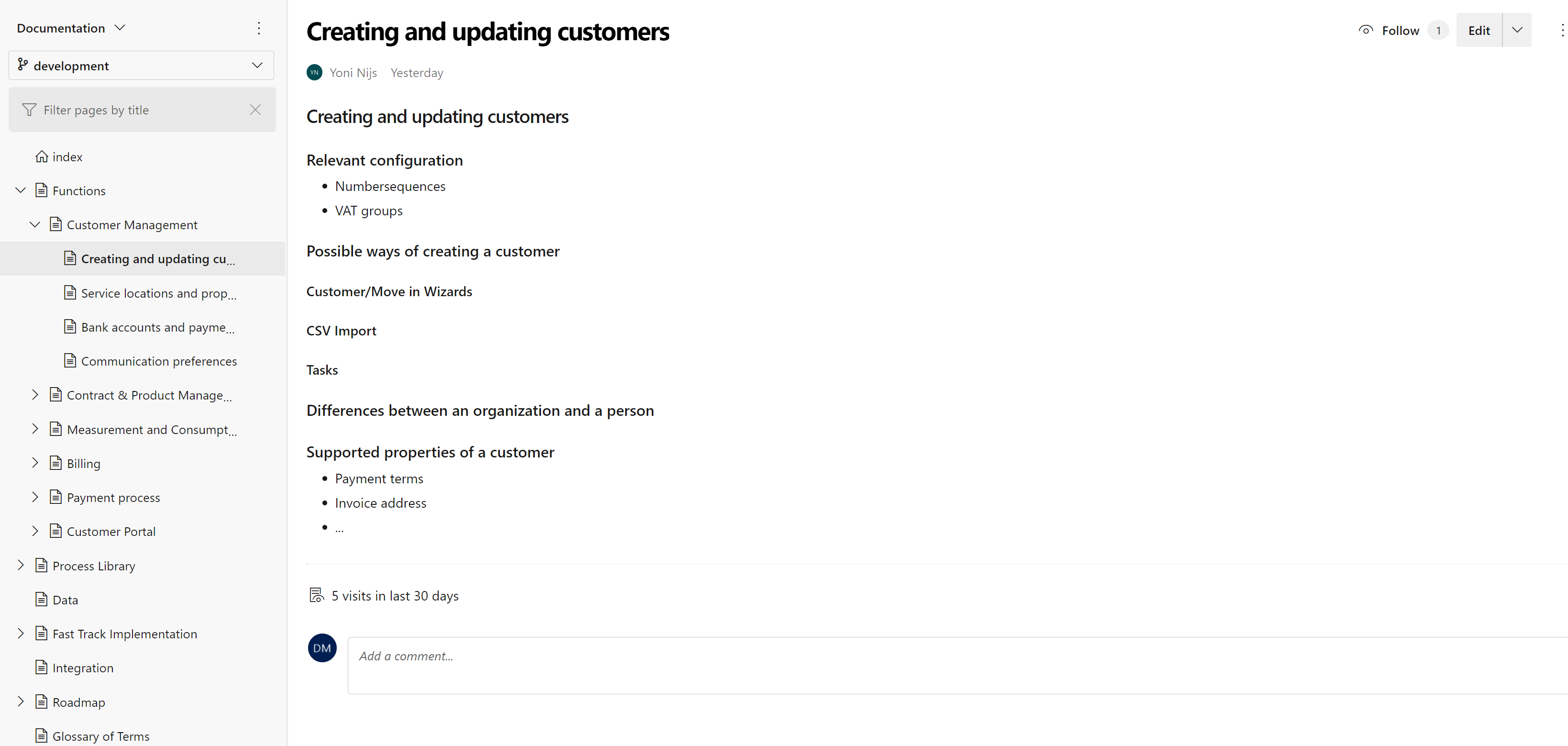Click the branch icon beside development
The image size is (1568, 746).
[22, 65]
